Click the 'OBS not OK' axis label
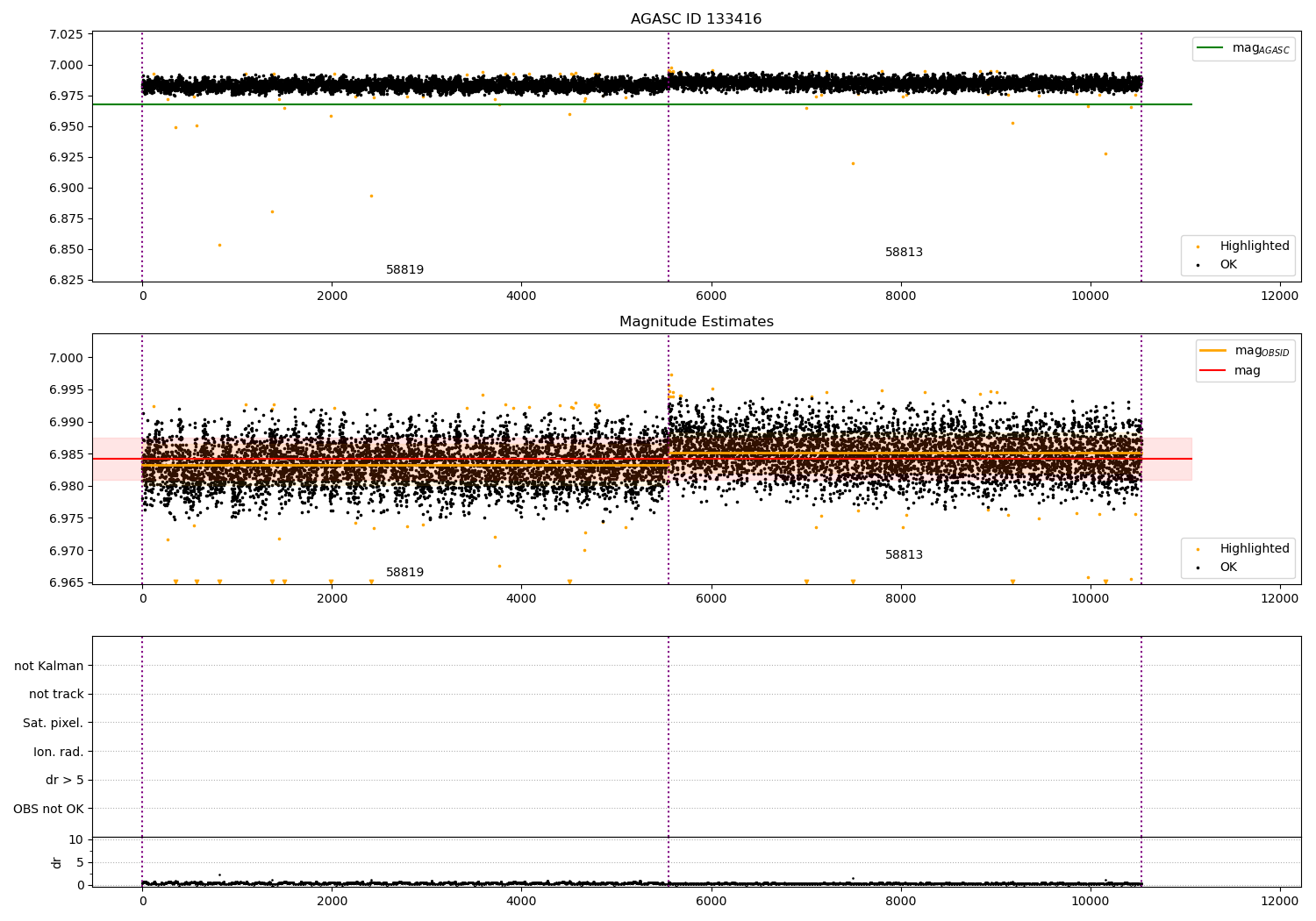 48,809
